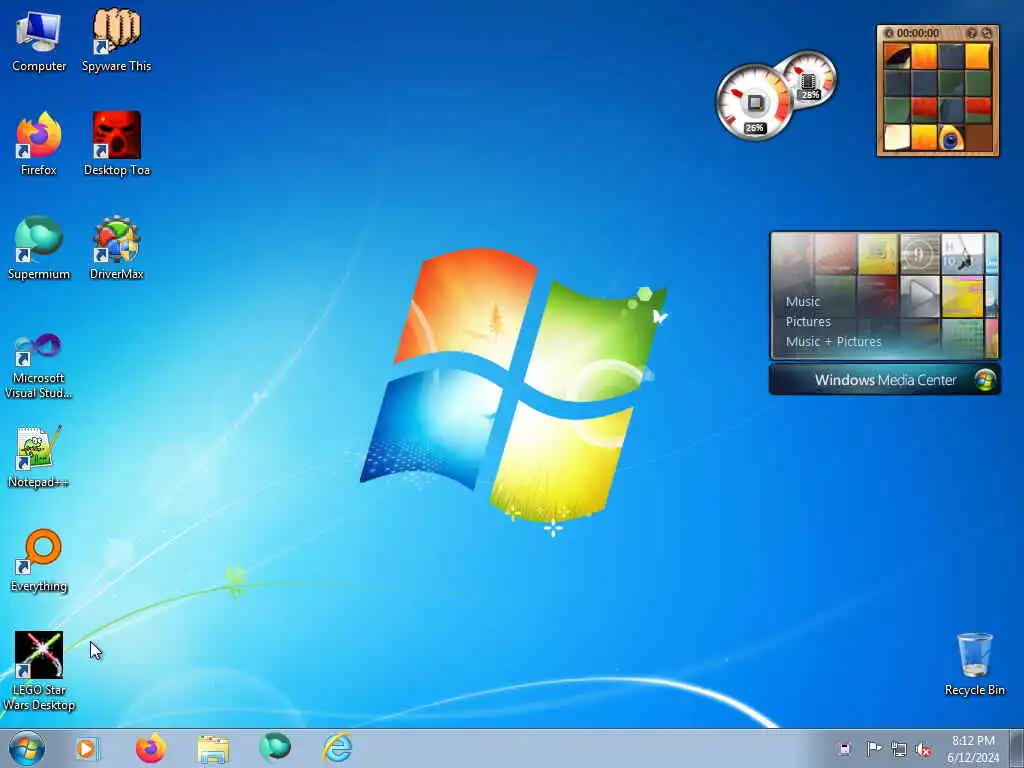1024x768 pixels.
Task: Launch Supermium from the taskbar
Action: coord(275,747)
